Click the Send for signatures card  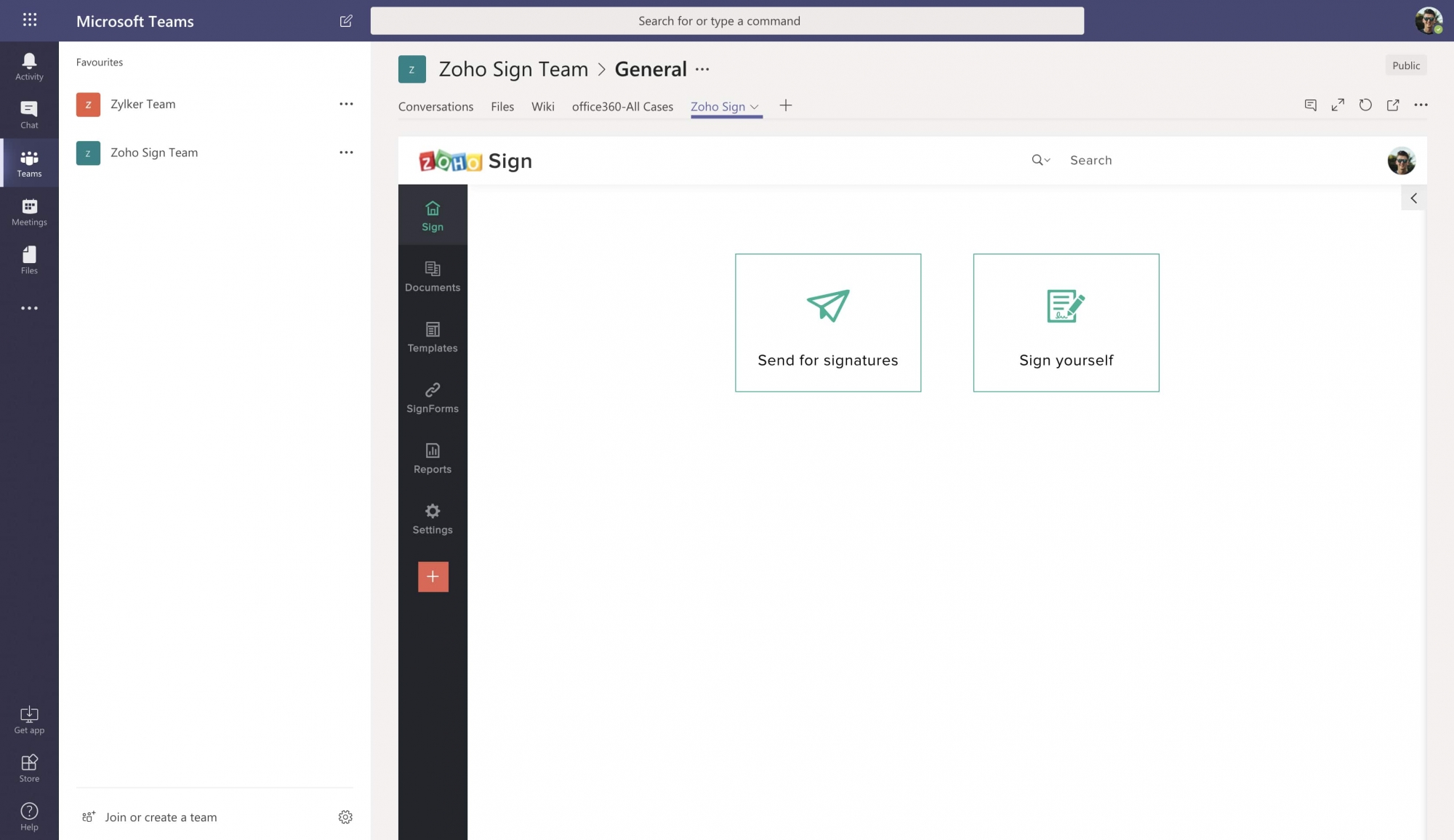tap(827, 323)
